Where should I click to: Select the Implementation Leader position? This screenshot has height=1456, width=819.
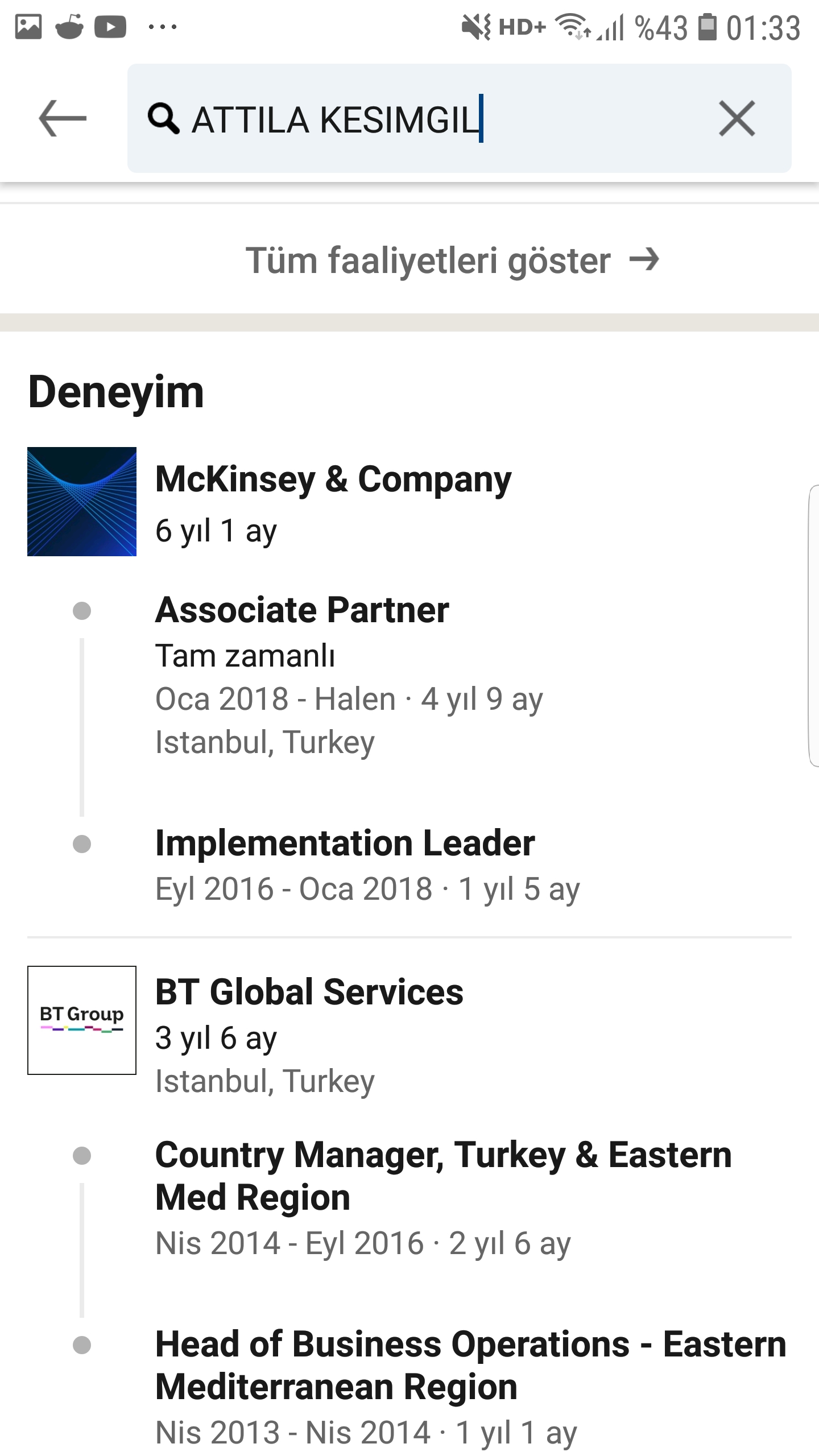[345, 843]
